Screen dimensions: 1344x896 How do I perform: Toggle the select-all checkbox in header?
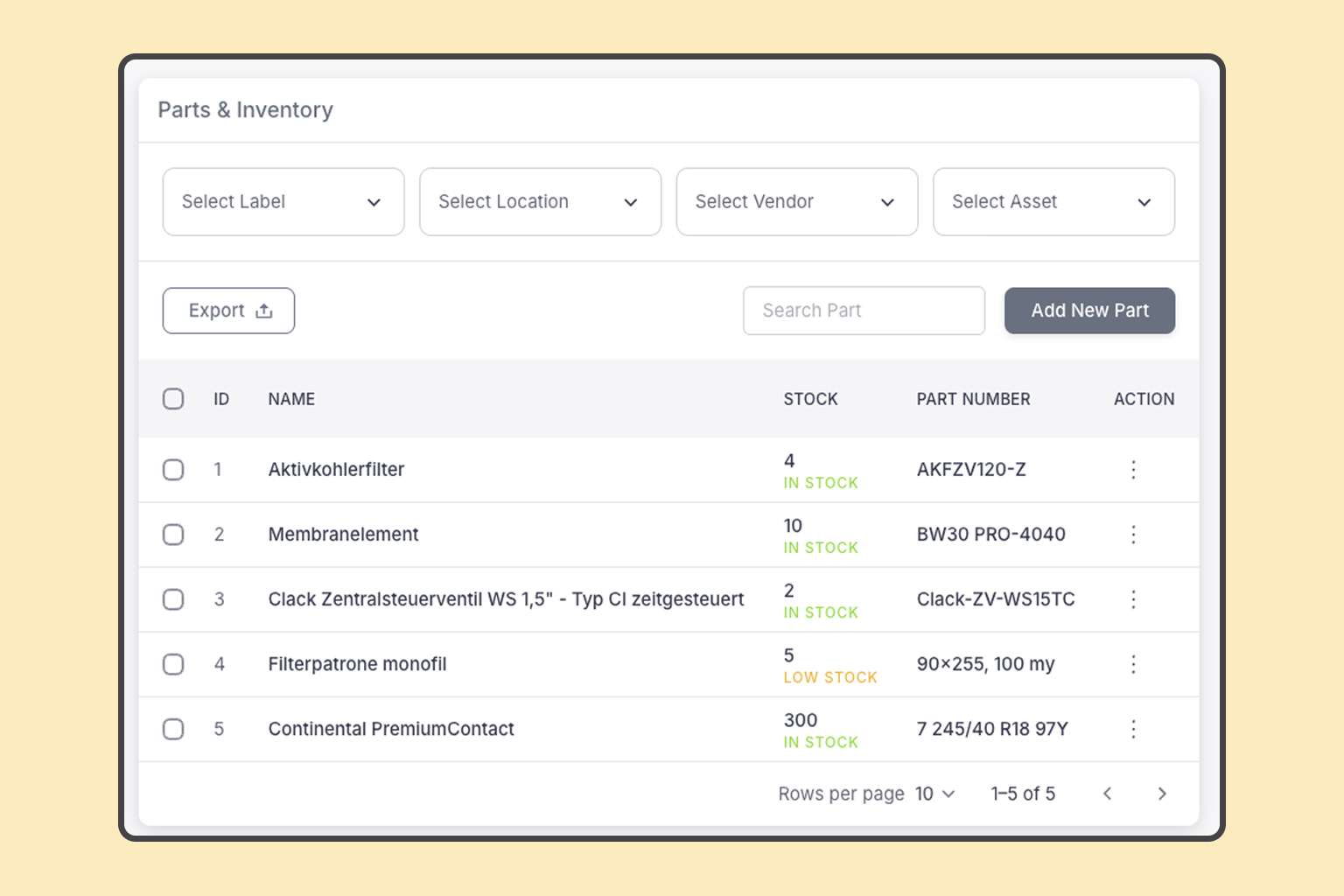pos(173,399)
